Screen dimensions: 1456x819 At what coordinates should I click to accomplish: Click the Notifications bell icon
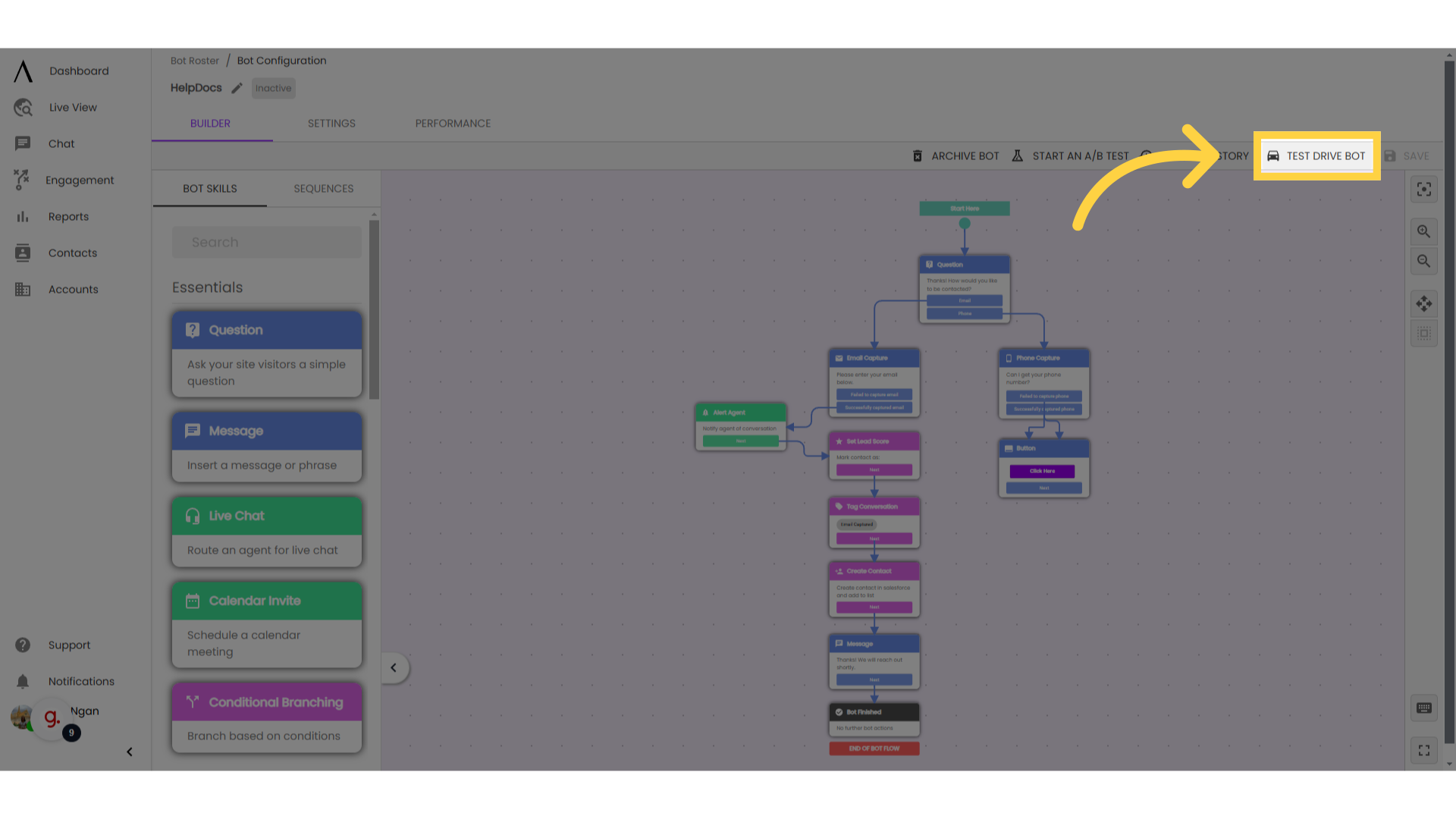(23, 681)
